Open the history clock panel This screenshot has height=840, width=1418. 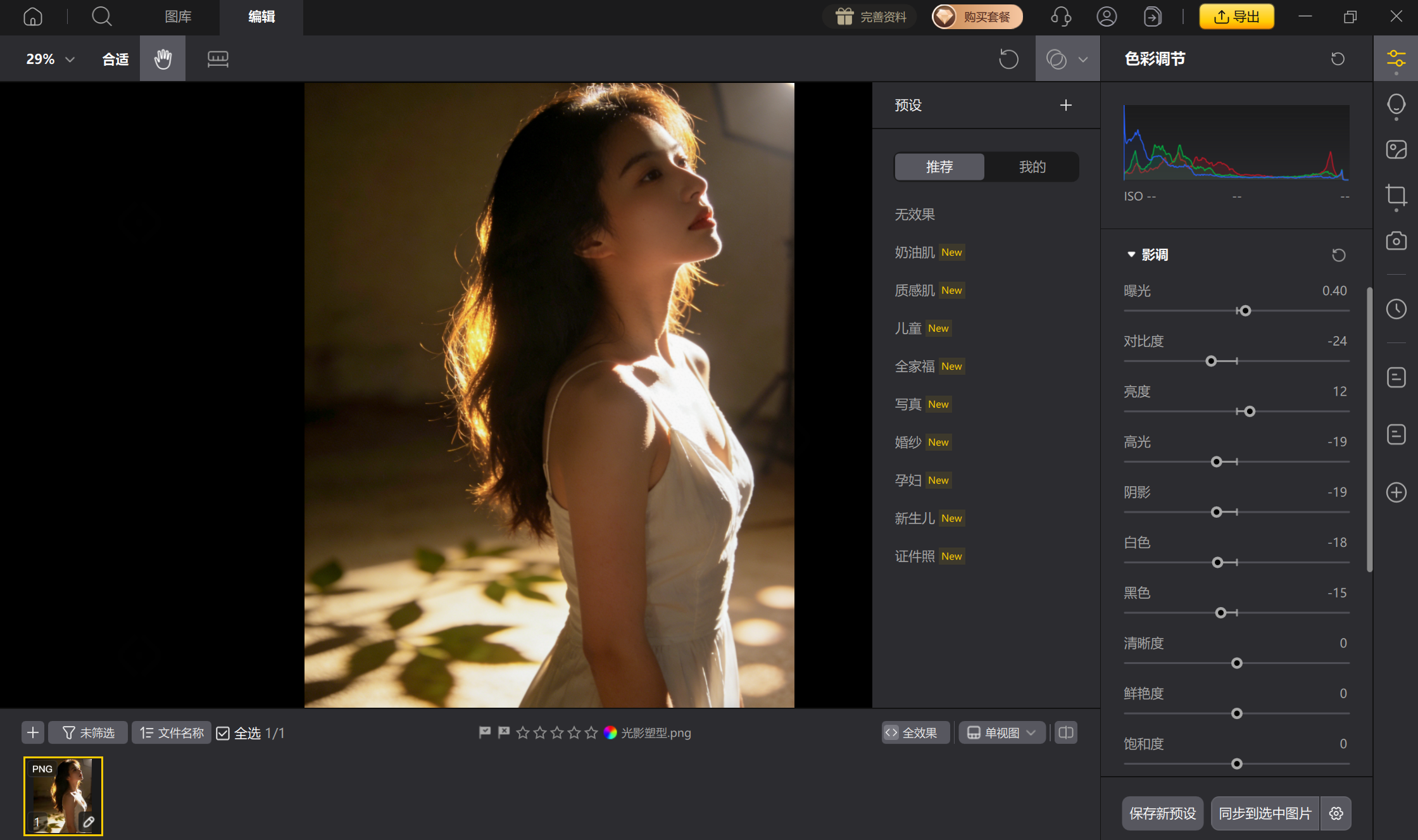point(1396,309)
